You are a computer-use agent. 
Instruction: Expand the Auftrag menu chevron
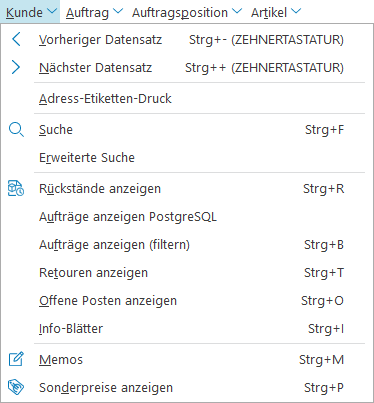click(118, 11)
